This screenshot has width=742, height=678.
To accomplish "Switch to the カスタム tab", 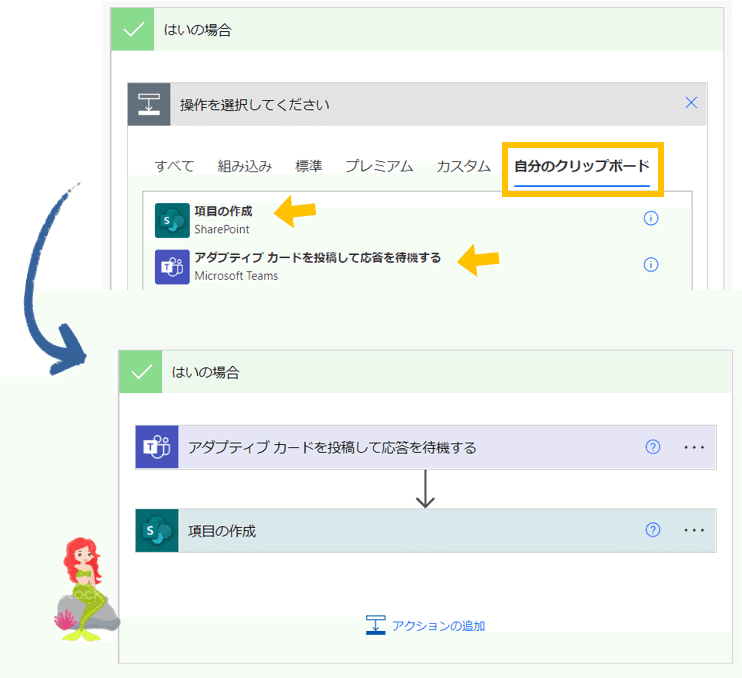I will (x=463, y=166).
